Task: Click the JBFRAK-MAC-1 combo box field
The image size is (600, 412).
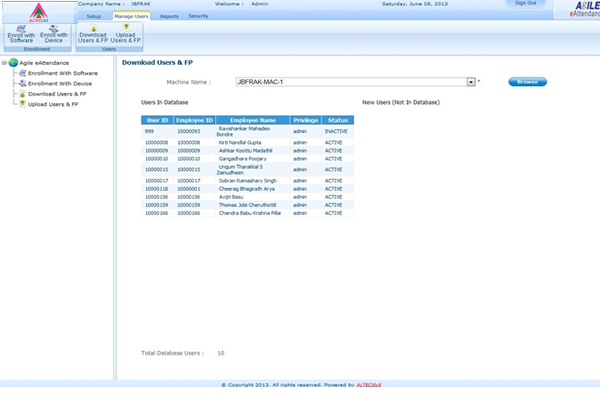Action: (x=355, y=82)
